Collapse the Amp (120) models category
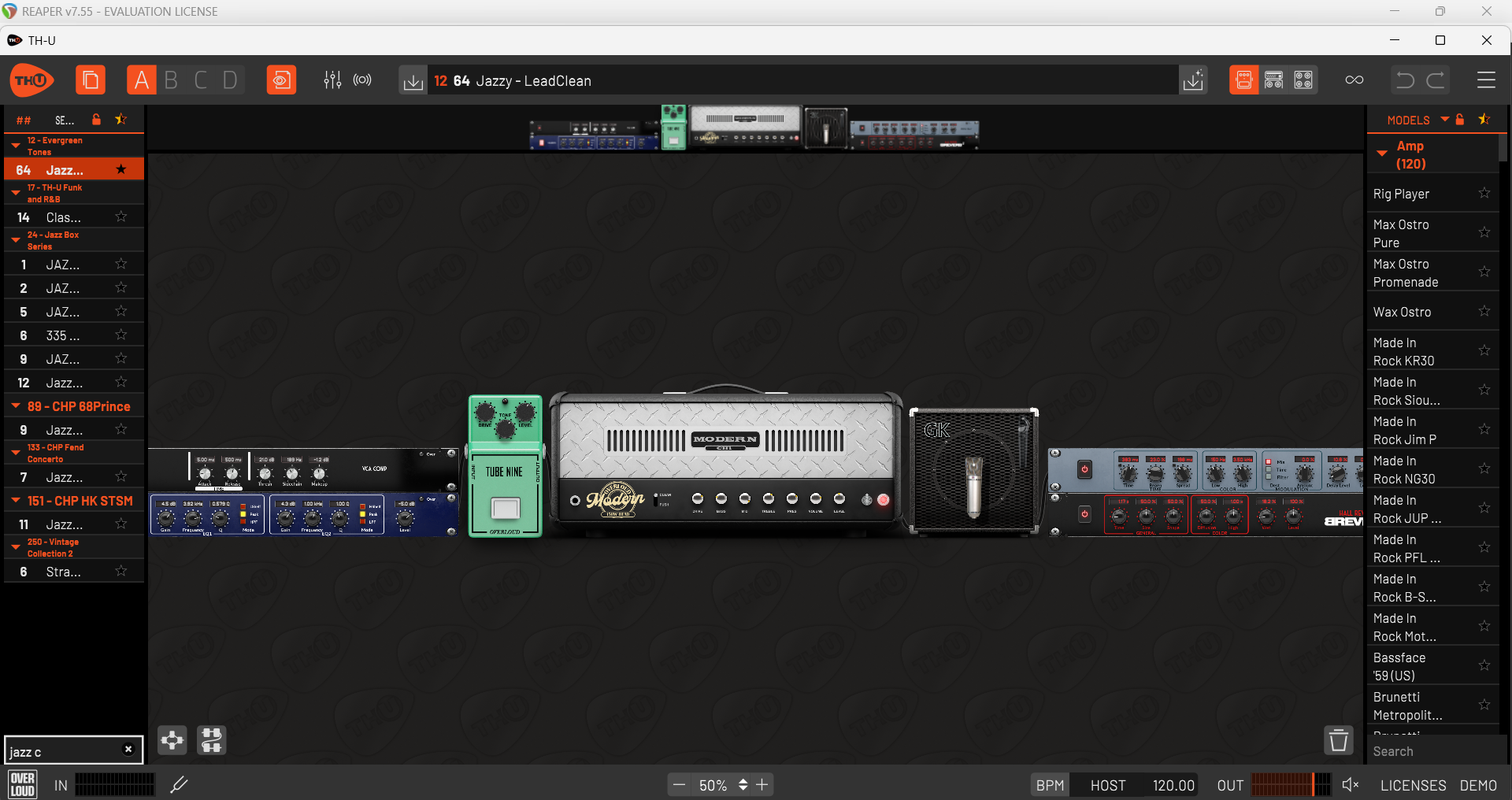This screenshot has width=1512, height=800. 1382,154
